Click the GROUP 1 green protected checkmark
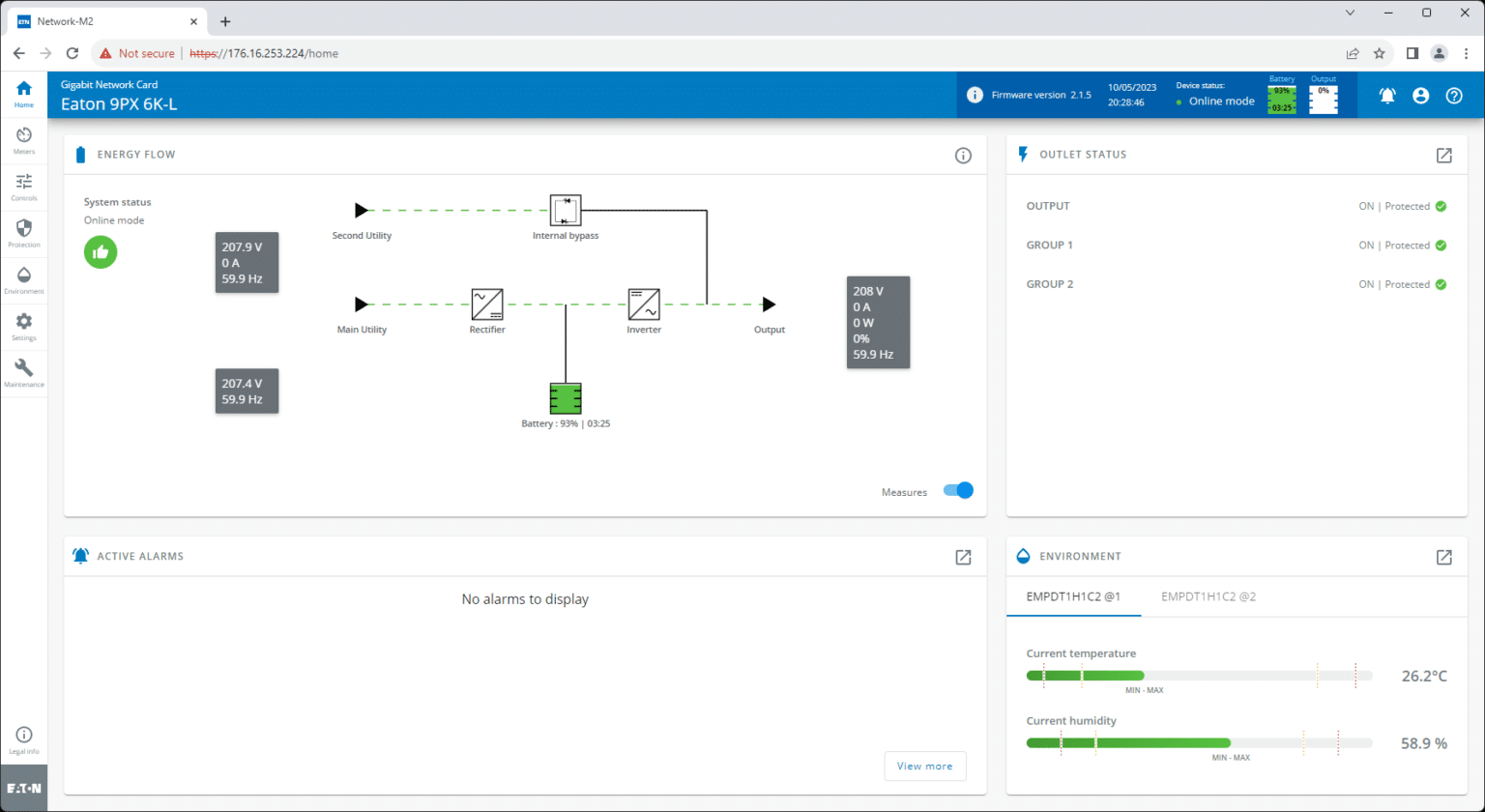 coord(1441,246)
